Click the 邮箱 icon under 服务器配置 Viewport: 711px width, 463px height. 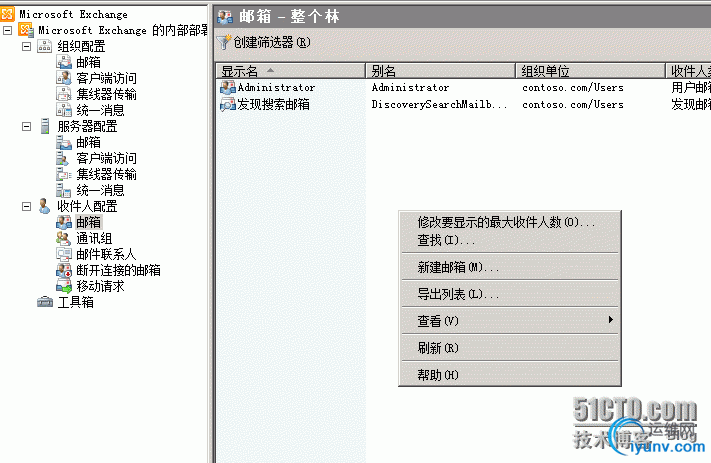64,142
